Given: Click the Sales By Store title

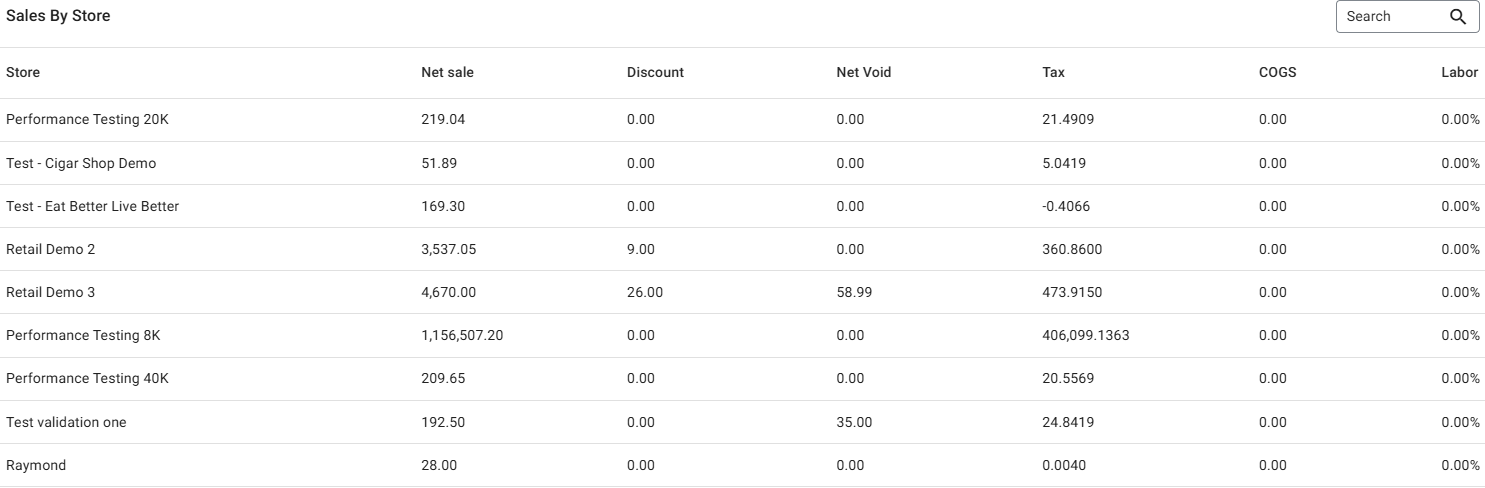Looking at the screenshot, I should click(x=58, y=16).
